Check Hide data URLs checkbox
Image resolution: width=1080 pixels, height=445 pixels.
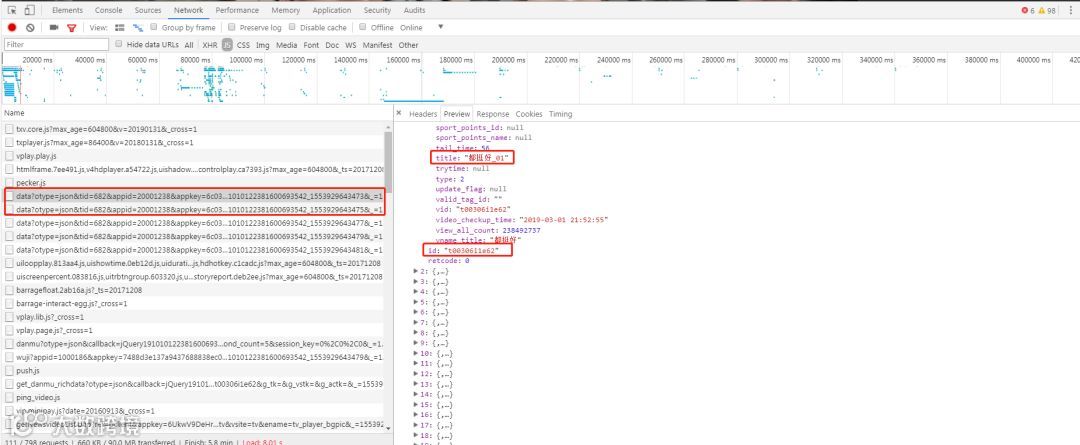click(119, 44)
